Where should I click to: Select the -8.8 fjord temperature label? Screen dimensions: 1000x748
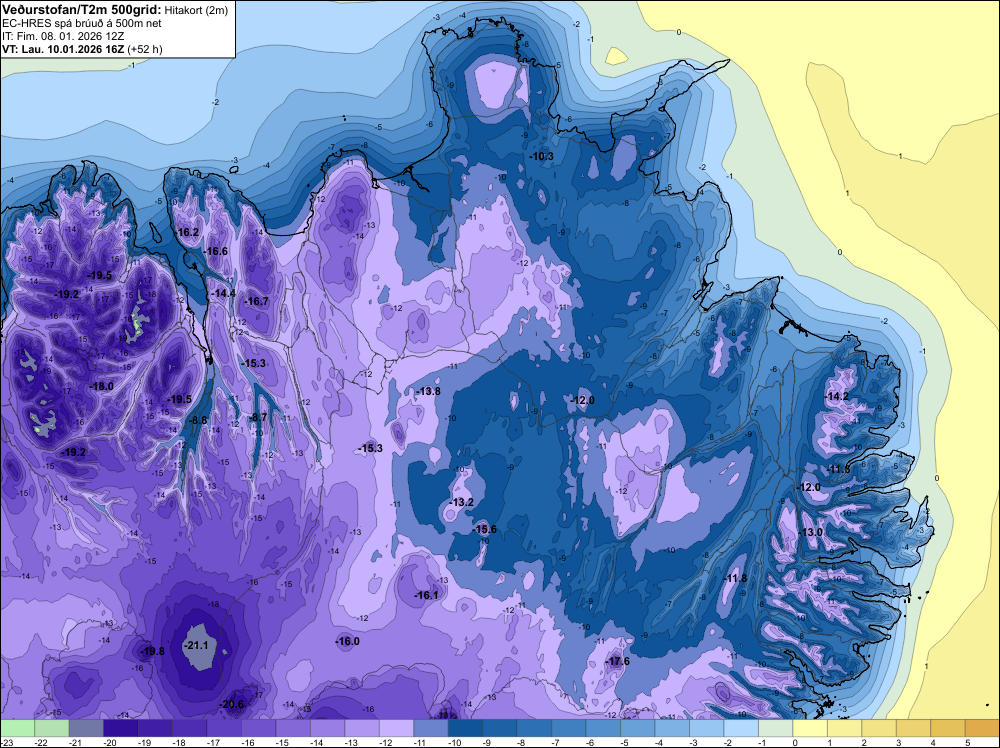(199, 420)
